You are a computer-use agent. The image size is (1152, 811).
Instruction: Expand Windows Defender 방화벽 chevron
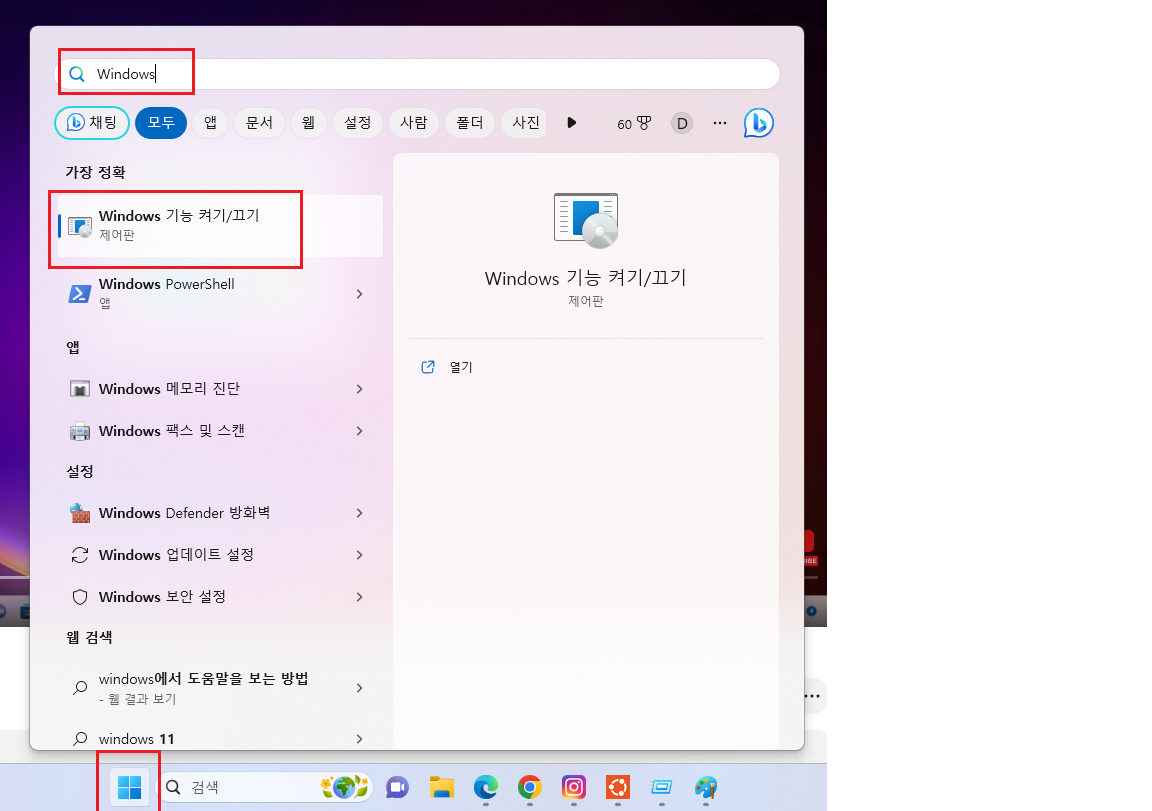click(x=359, y=513)
